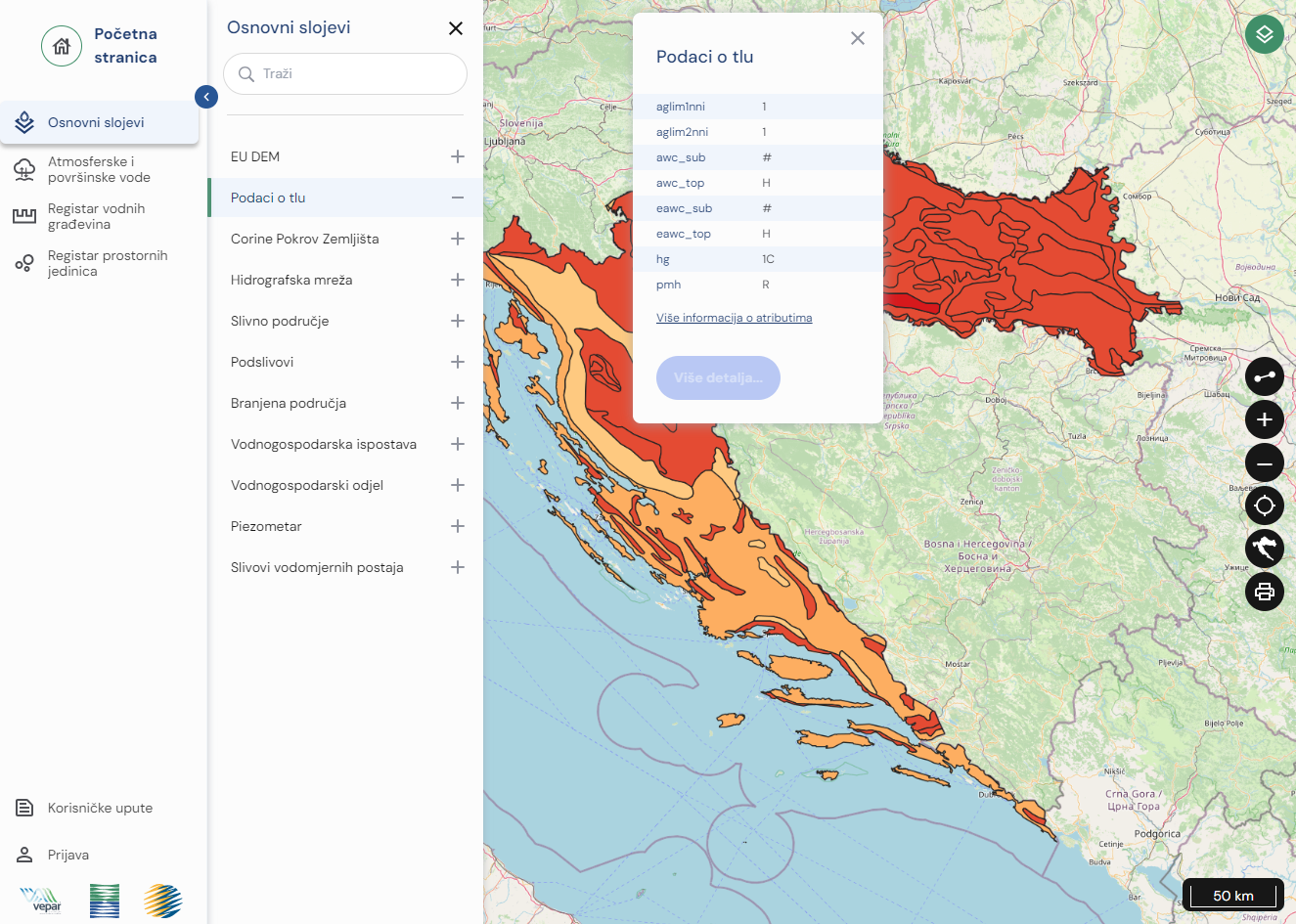Add the Piezometar layer

(457, 526)
